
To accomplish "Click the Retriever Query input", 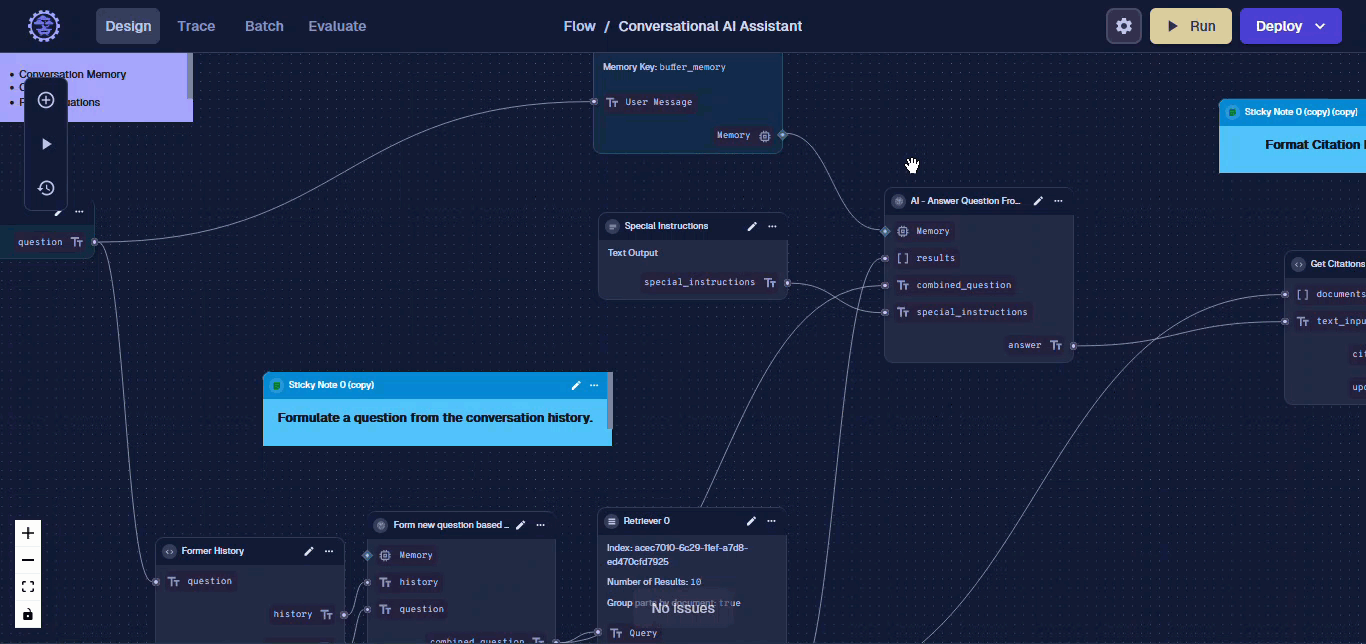I will 598,632.
